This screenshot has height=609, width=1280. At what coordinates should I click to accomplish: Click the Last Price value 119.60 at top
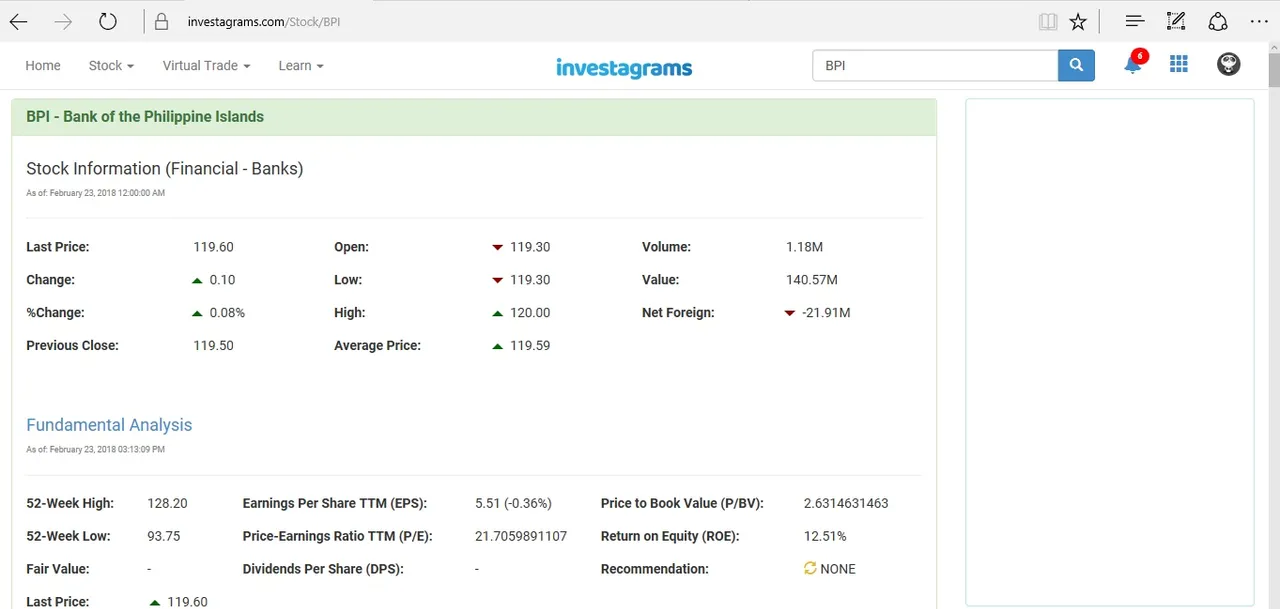pyautogui.click(x=213, y=247)
